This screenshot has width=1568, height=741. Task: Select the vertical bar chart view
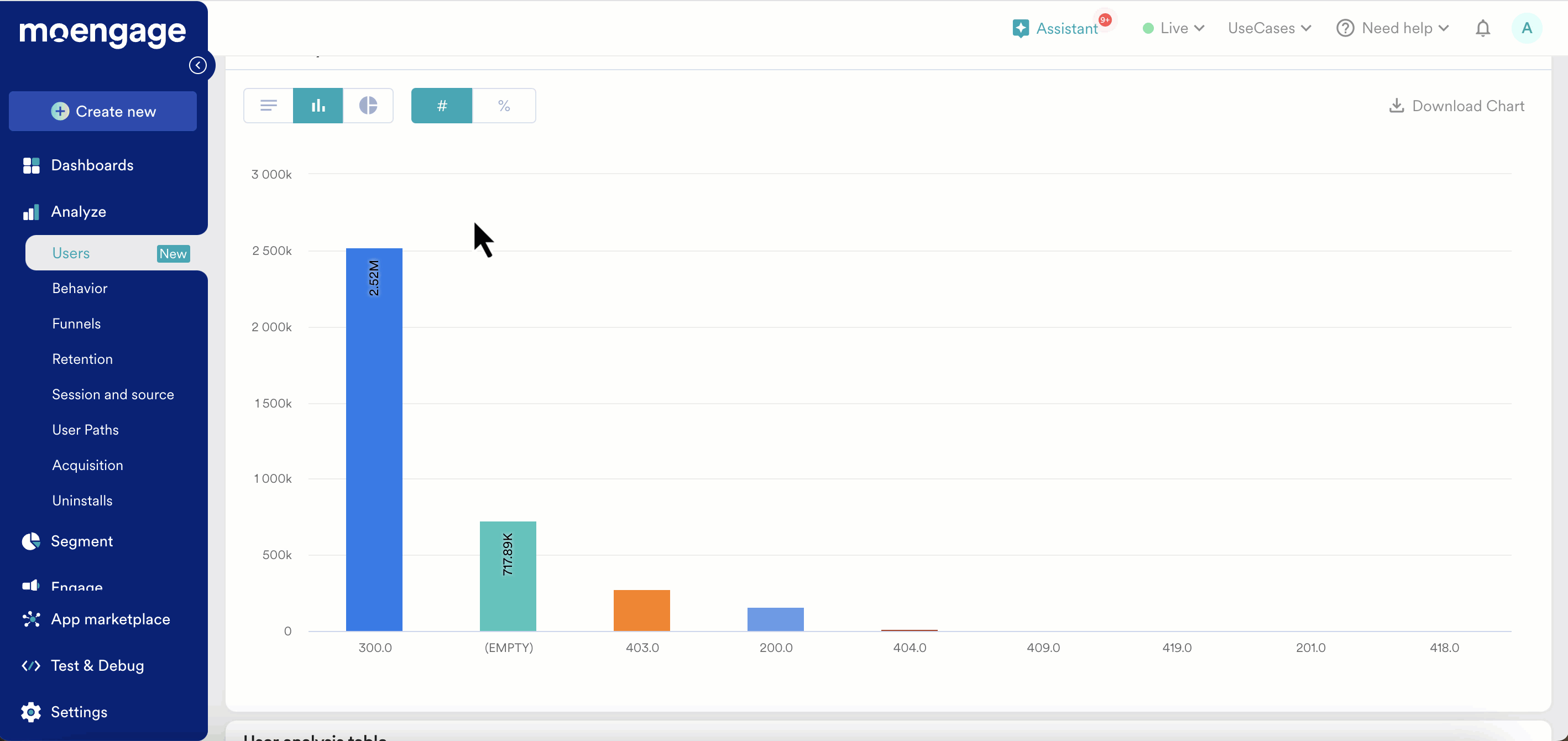[x=318, y=105]
